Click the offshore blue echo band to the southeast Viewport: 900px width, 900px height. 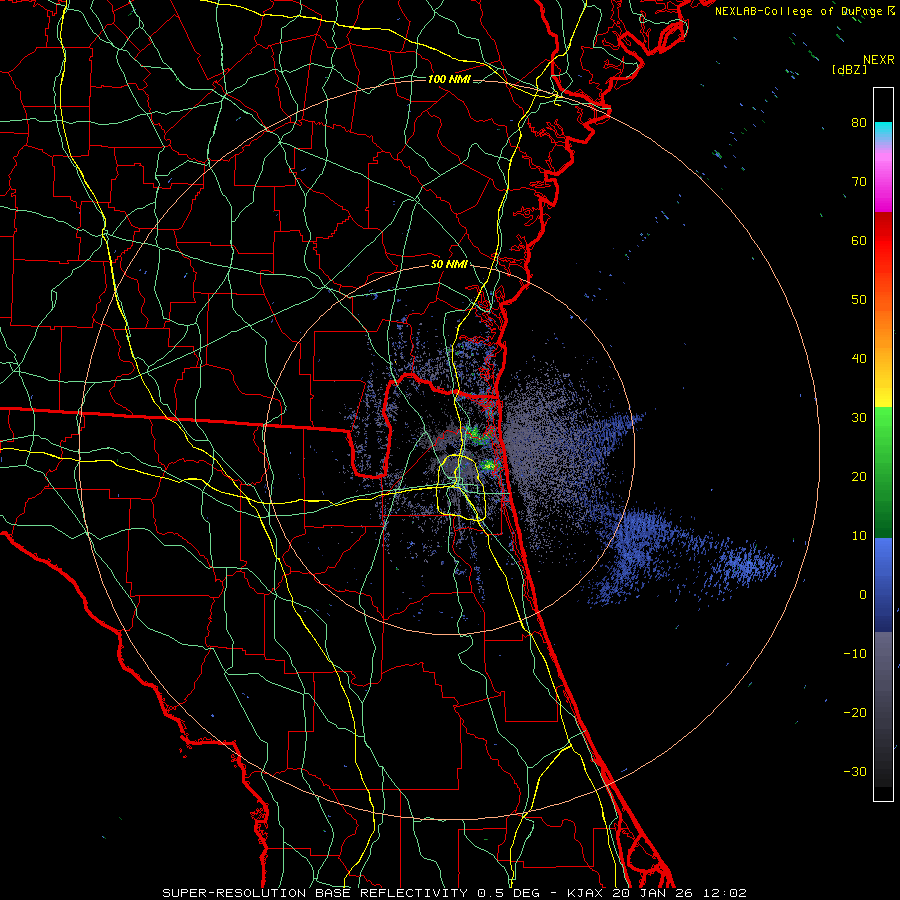point(683,556)
